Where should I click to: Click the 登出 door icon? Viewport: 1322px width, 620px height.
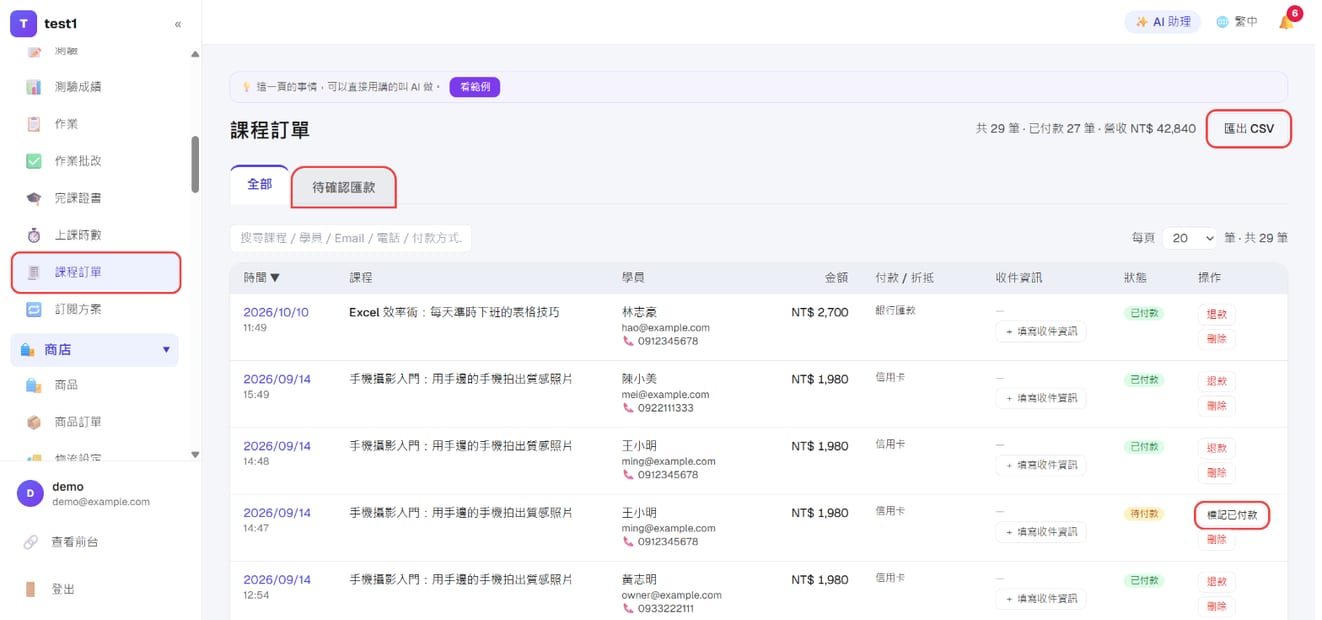click(31, 589)
